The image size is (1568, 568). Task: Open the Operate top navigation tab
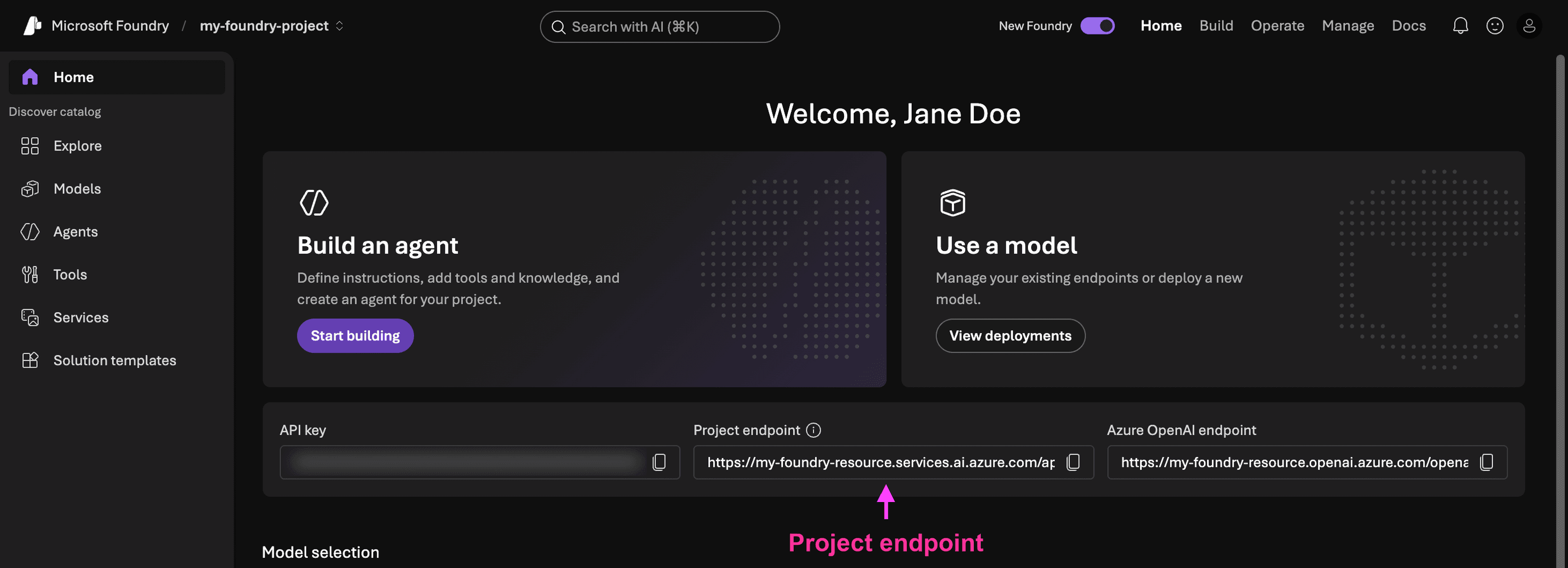(x=1277, y=26)
